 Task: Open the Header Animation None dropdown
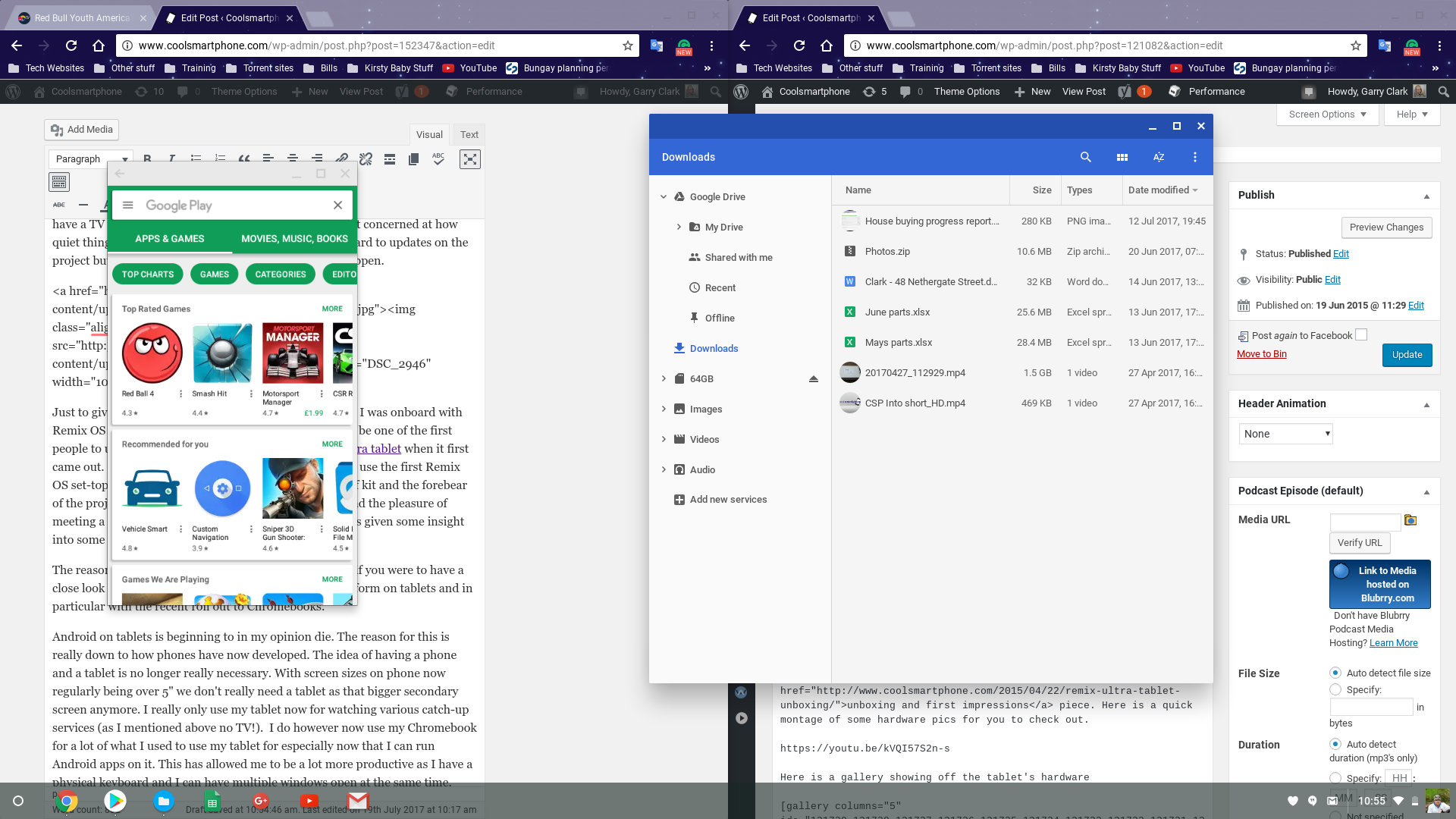[x=1286, y=434]
